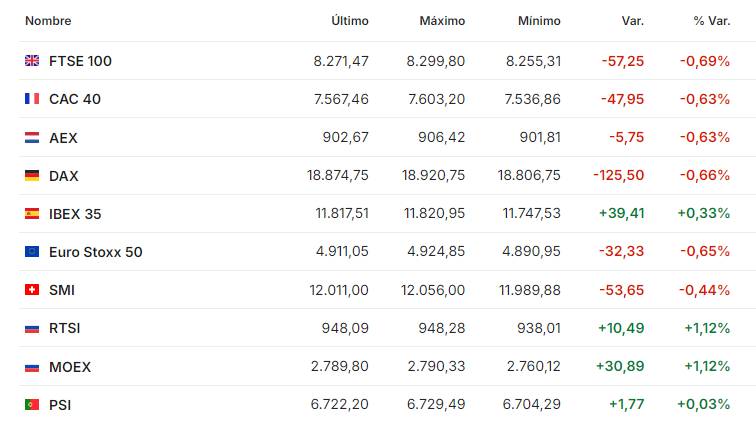Open the IBEX 35 index page
Image resolution: width=756 pixels, height=423 pixels.
(x=75, y=214)
